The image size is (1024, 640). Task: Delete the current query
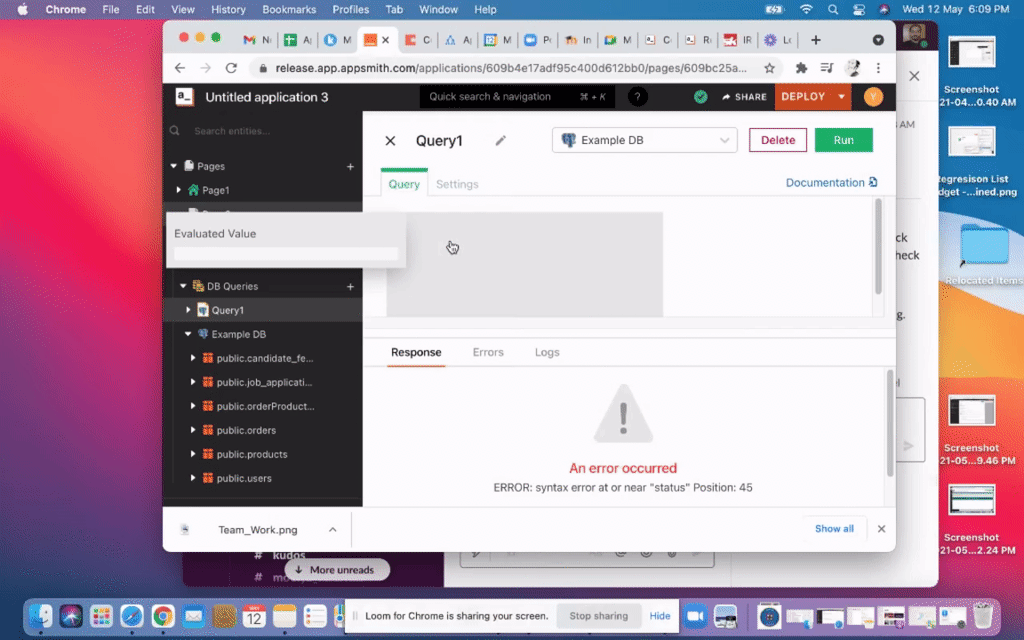pyautogui.click(x=777, y=140)
